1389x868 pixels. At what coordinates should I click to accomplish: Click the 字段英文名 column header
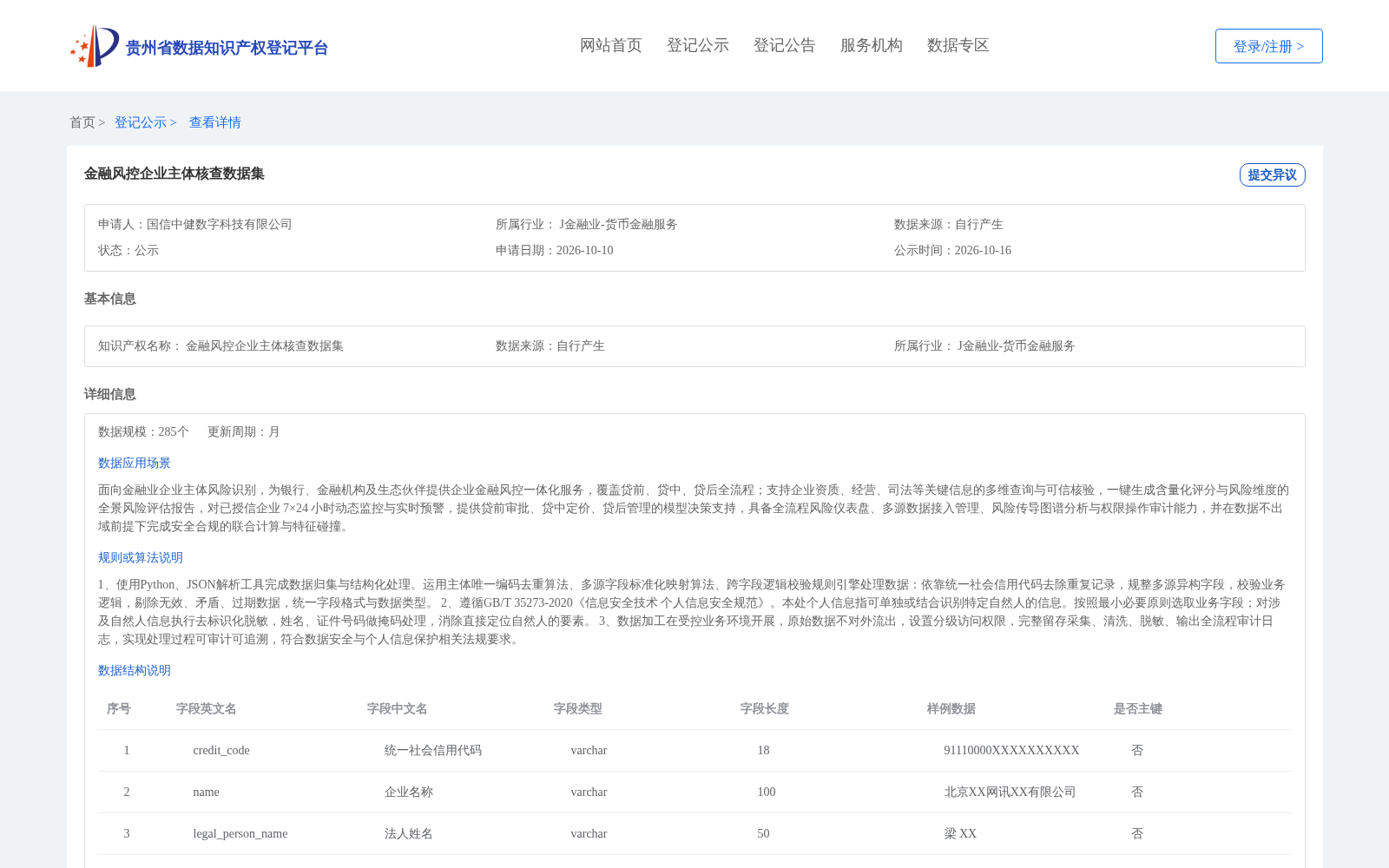coord(207,708)
